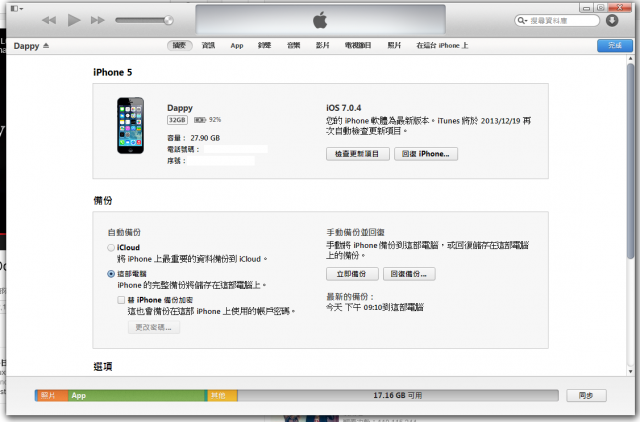The width and height of the screenshot is (640, 422).
Task: Click the green App storage segment
Action: pyautogui.click(x=138, y=395)
